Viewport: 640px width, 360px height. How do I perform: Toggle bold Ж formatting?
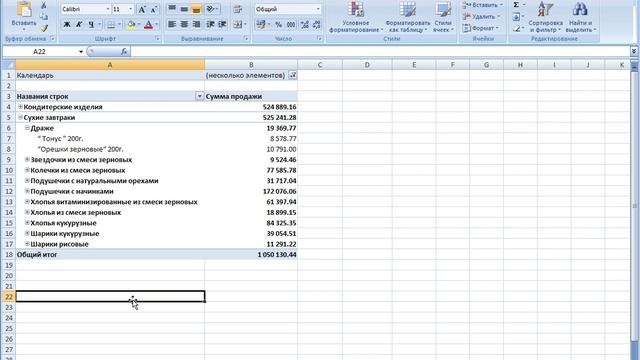pyautogui.click(x=67, y=25)
